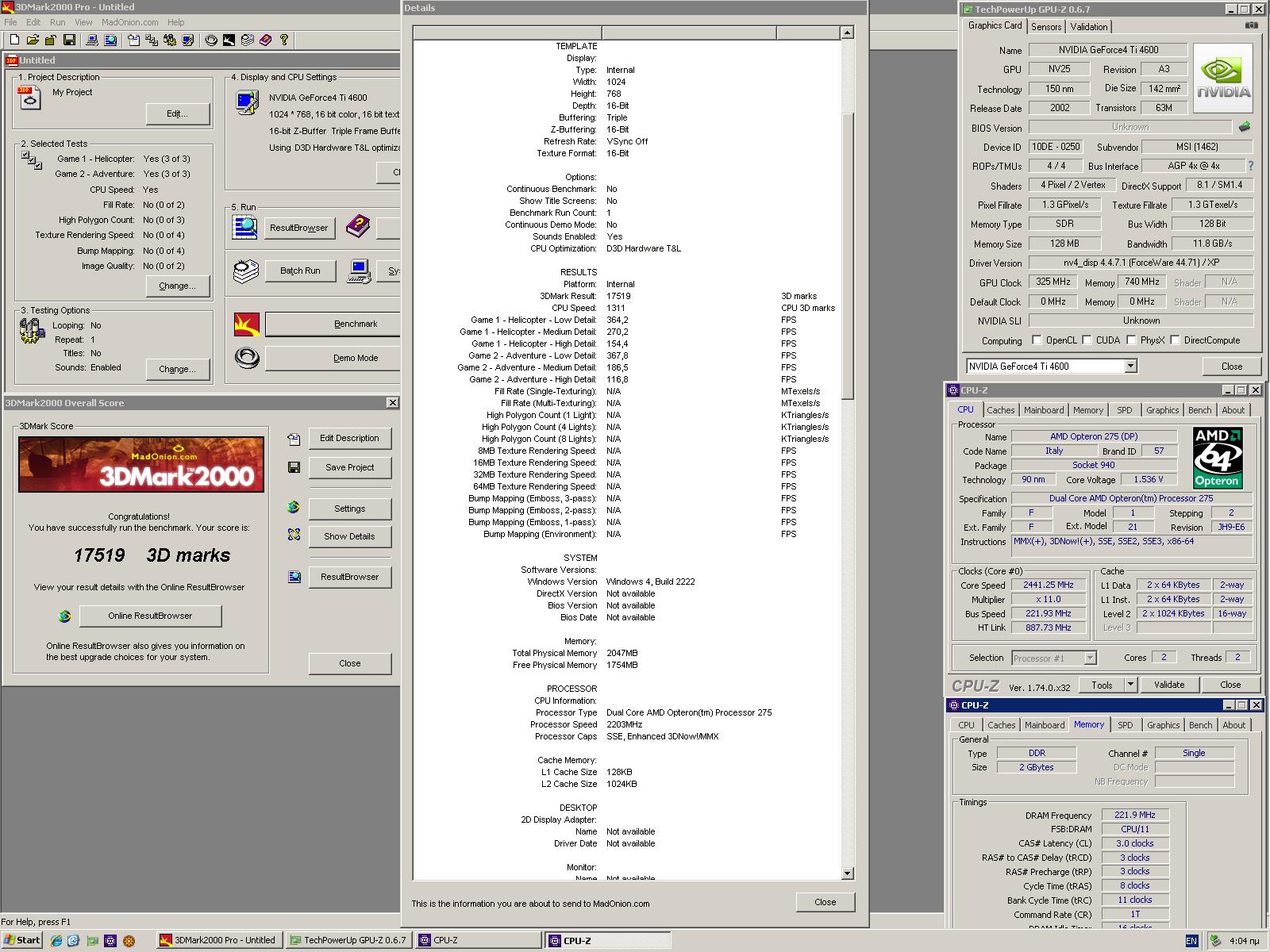Expand the CPU-Z Tools dropdown arrow
The width and height of the screenshot is (1270, 952).
pyautogui.click(x=1130, y=685)
